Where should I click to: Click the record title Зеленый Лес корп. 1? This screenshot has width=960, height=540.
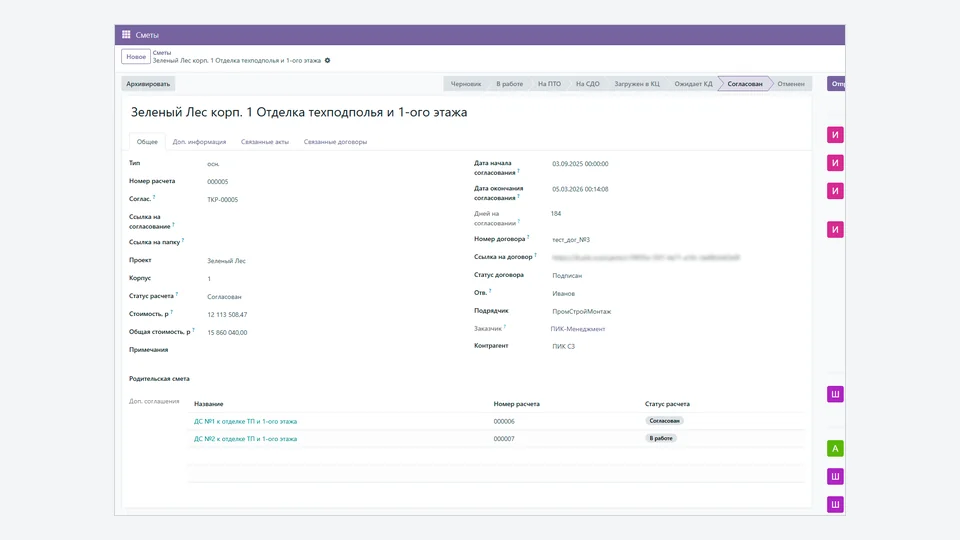pyautogui.click(x=299, y=112)
